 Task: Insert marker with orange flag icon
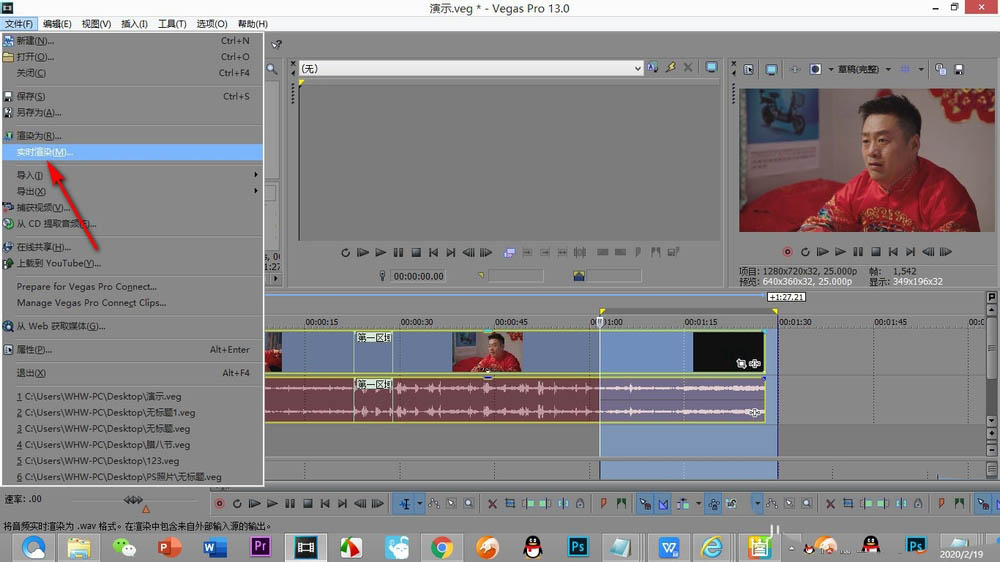coord(603,503)
